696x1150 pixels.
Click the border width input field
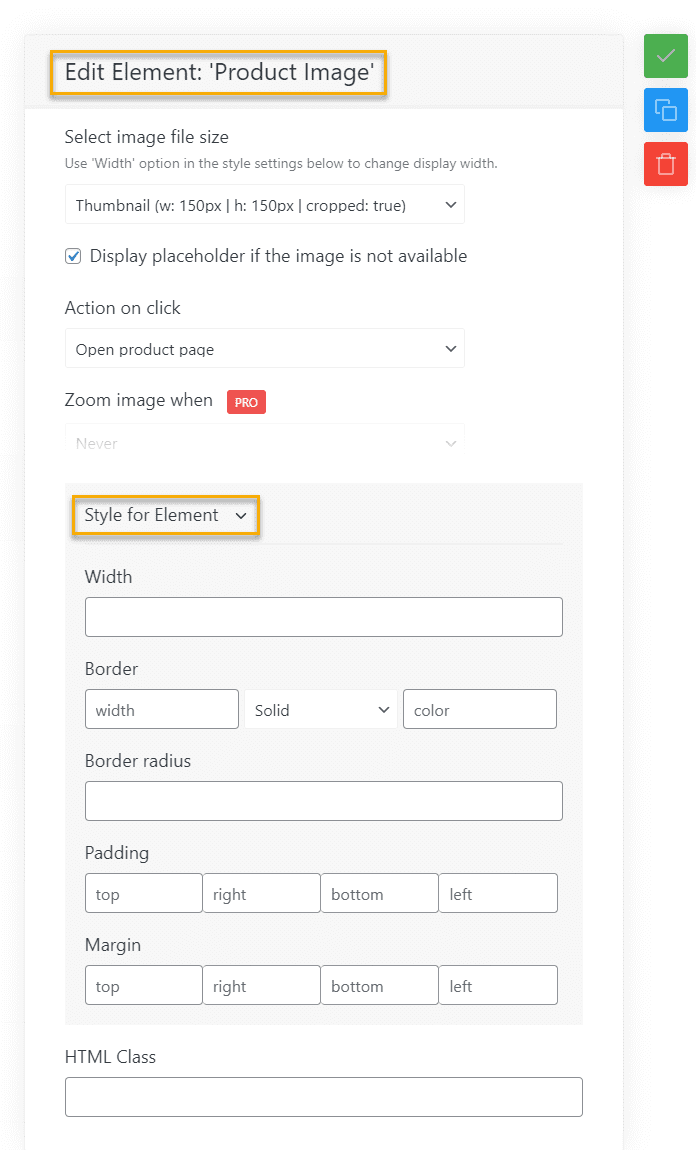(x=161, y=709)
